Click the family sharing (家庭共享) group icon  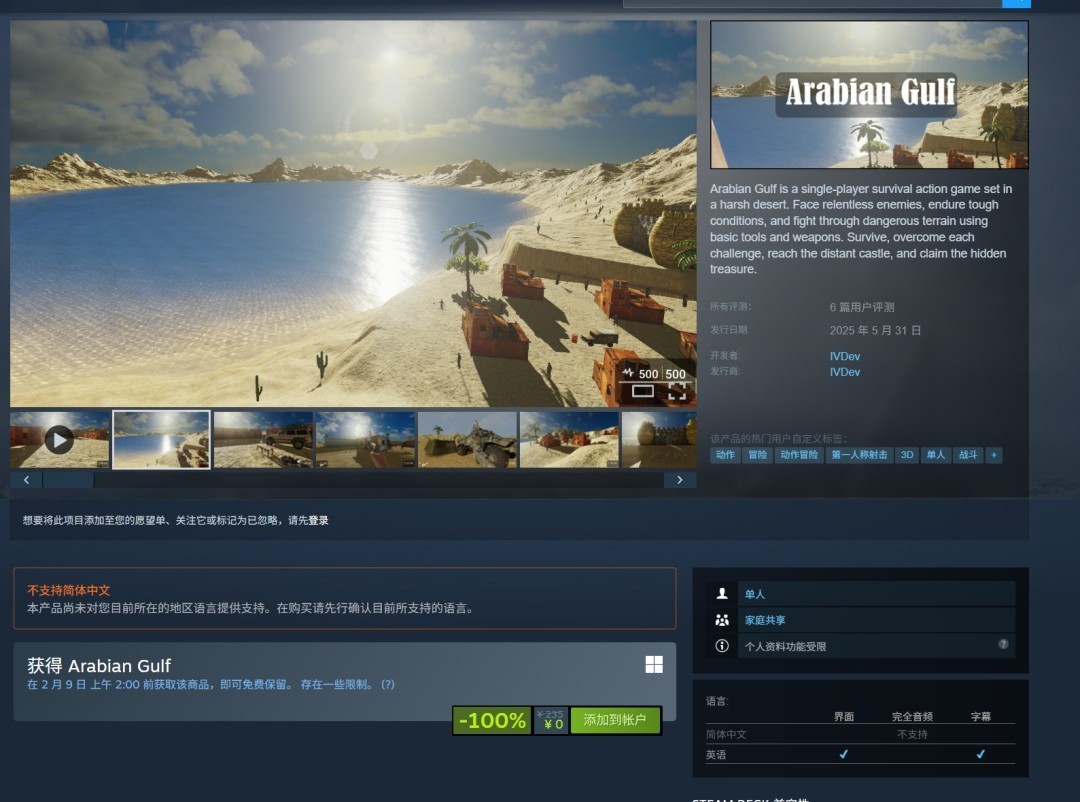coord(723,619)
